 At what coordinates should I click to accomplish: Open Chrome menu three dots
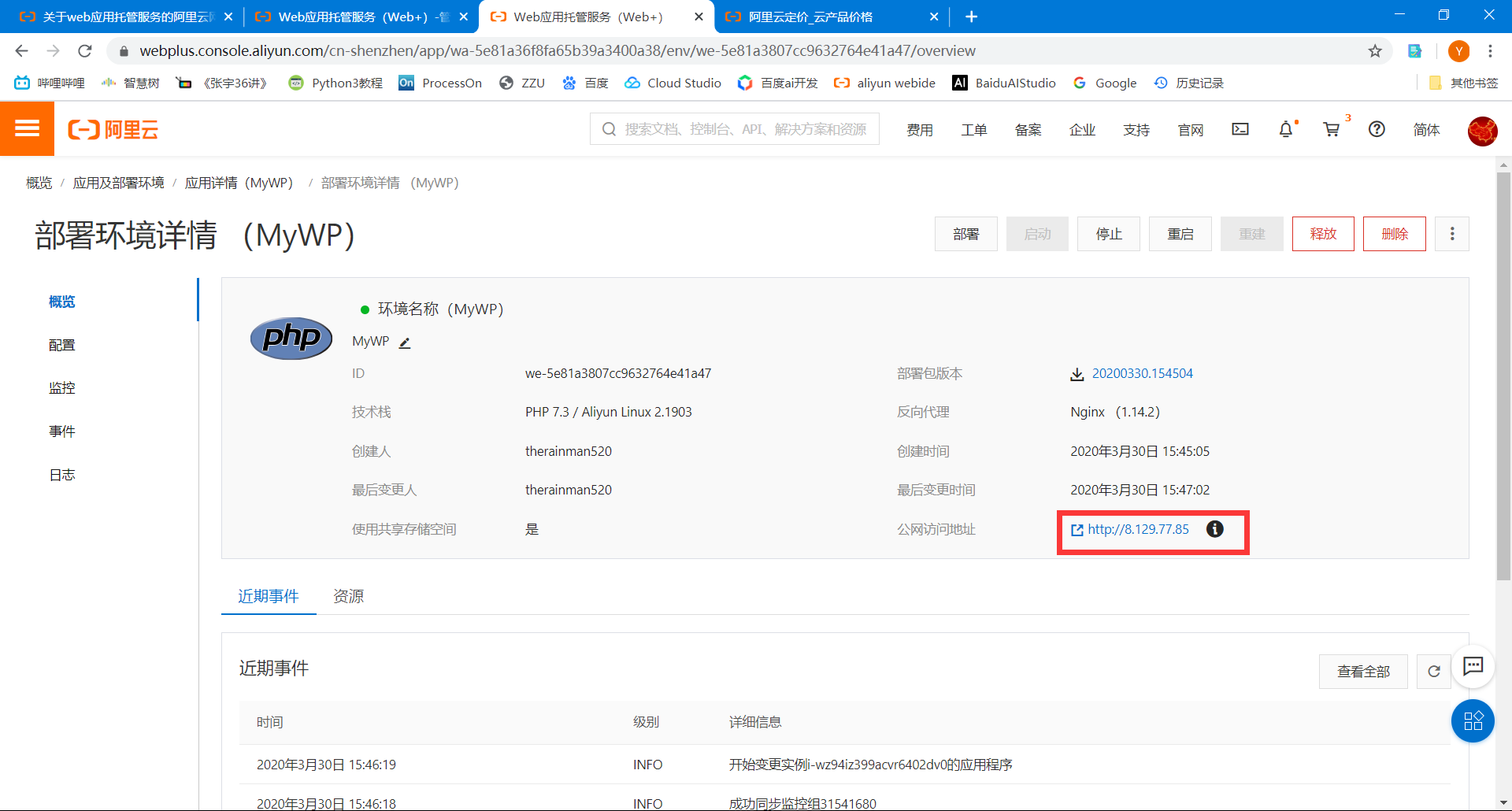[x=1490, y=51]
